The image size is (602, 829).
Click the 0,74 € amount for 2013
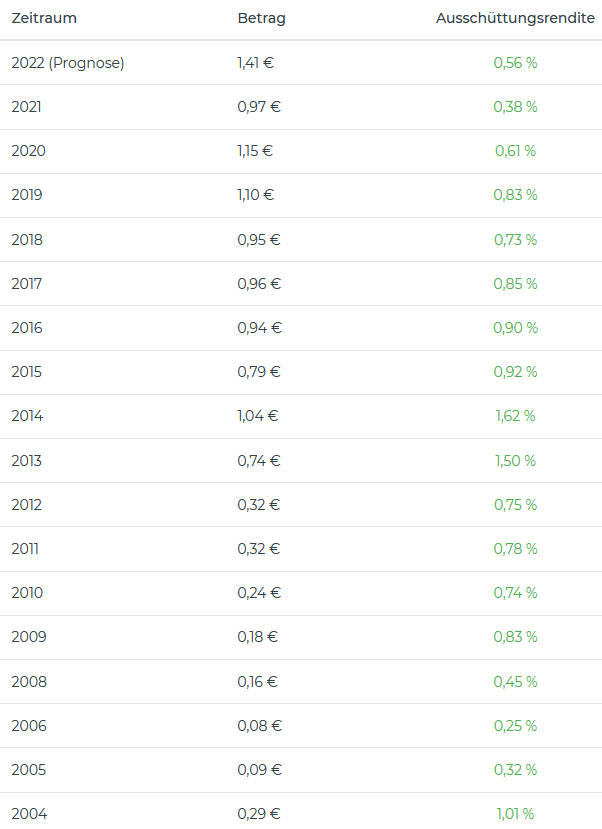coord(259,460)
